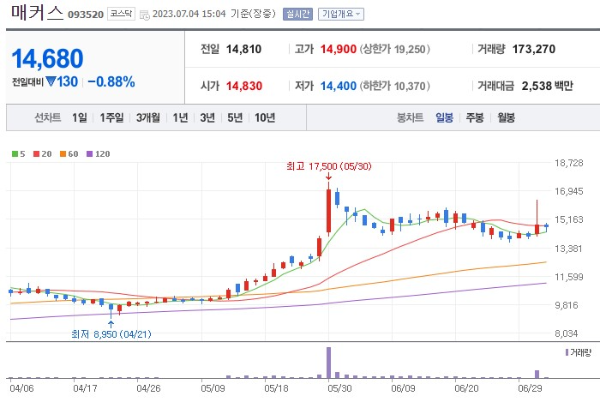The height and width of the screenshot is (407, 600).
Task: Click the 전일 value 14,810
Action: click(244, 49)
